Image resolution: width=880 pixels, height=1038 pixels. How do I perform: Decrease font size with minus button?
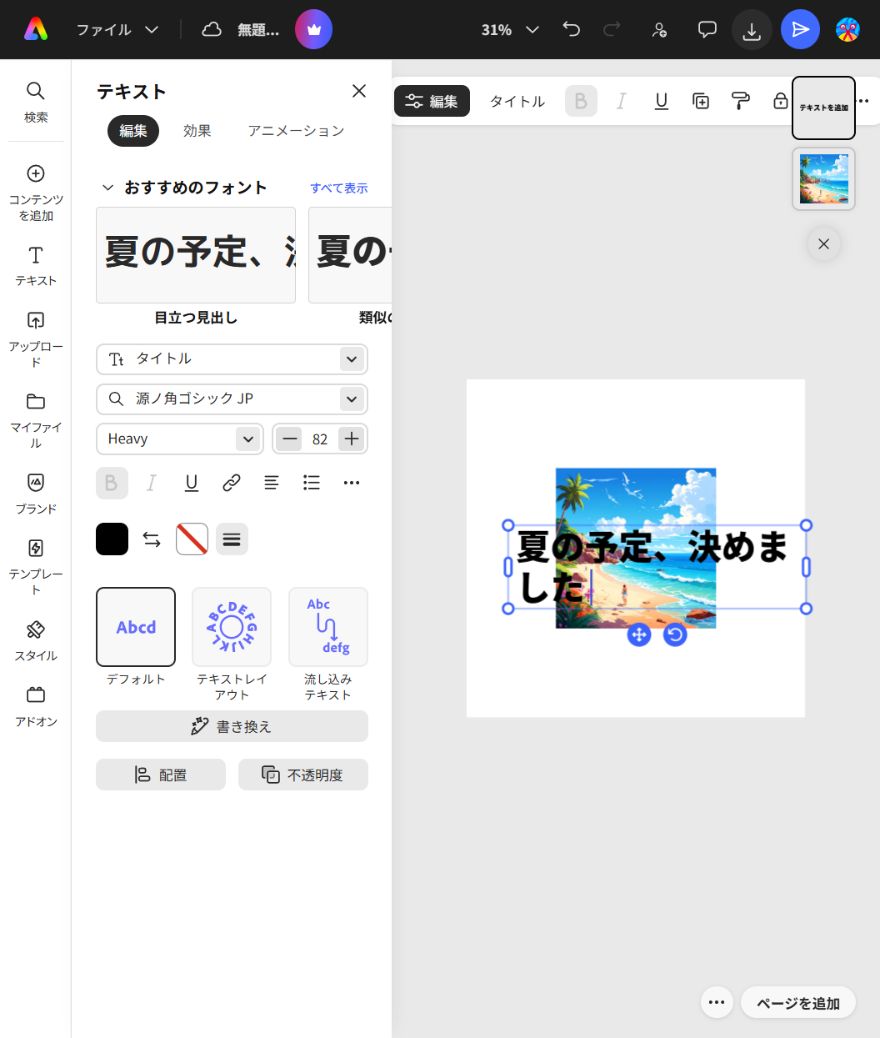point(289,439)
